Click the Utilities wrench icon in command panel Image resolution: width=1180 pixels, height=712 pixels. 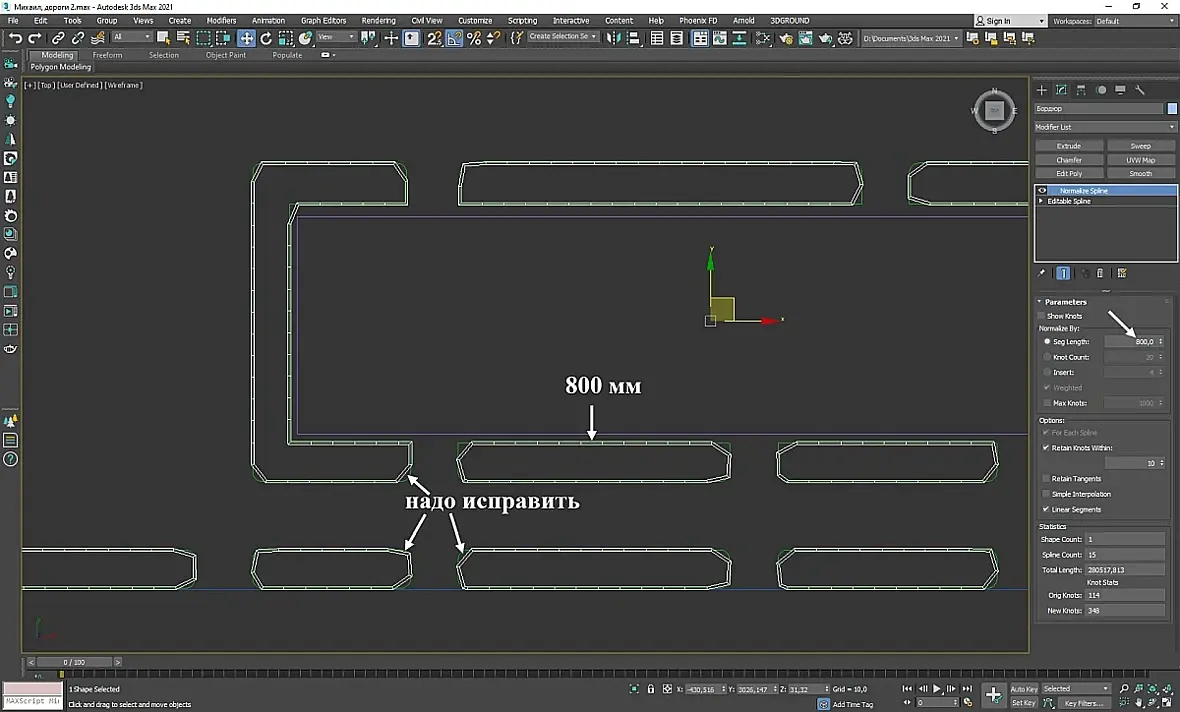coord(1139,90)
